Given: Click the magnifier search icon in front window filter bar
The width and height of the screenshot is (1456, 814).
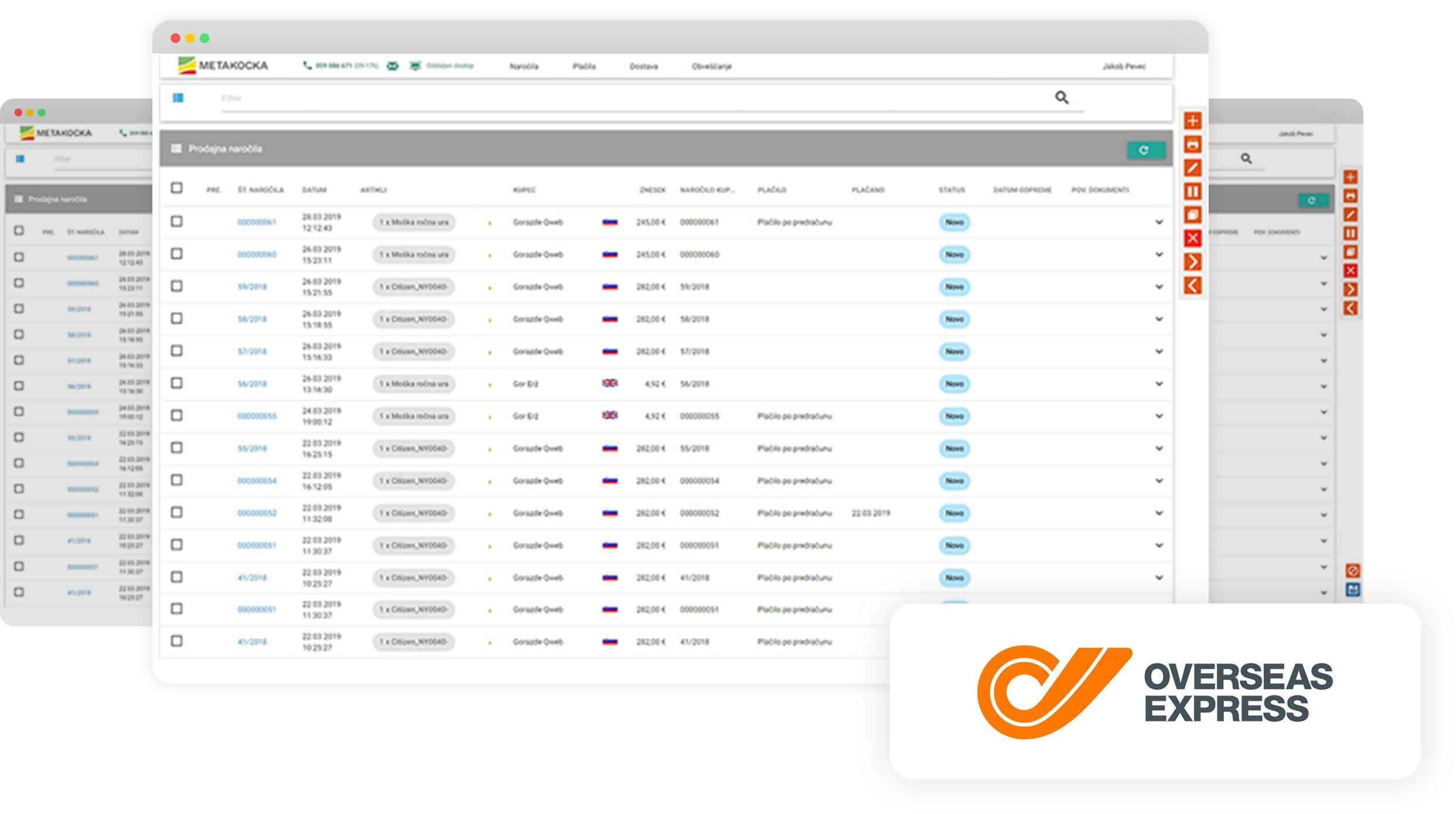Looking at the screenshot, I should tap(1062, 97).
